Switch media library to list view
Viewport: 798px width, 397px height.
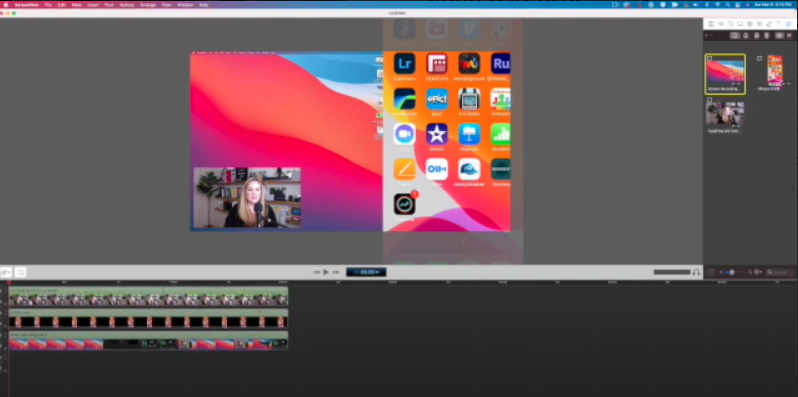789,35
